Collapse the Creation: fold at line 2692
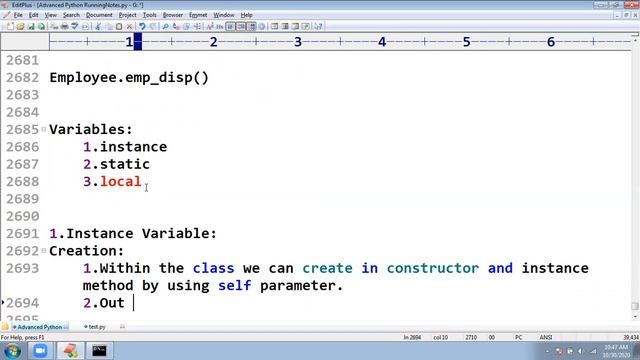Viewport: 640px width, 360px height. (44, 251)
